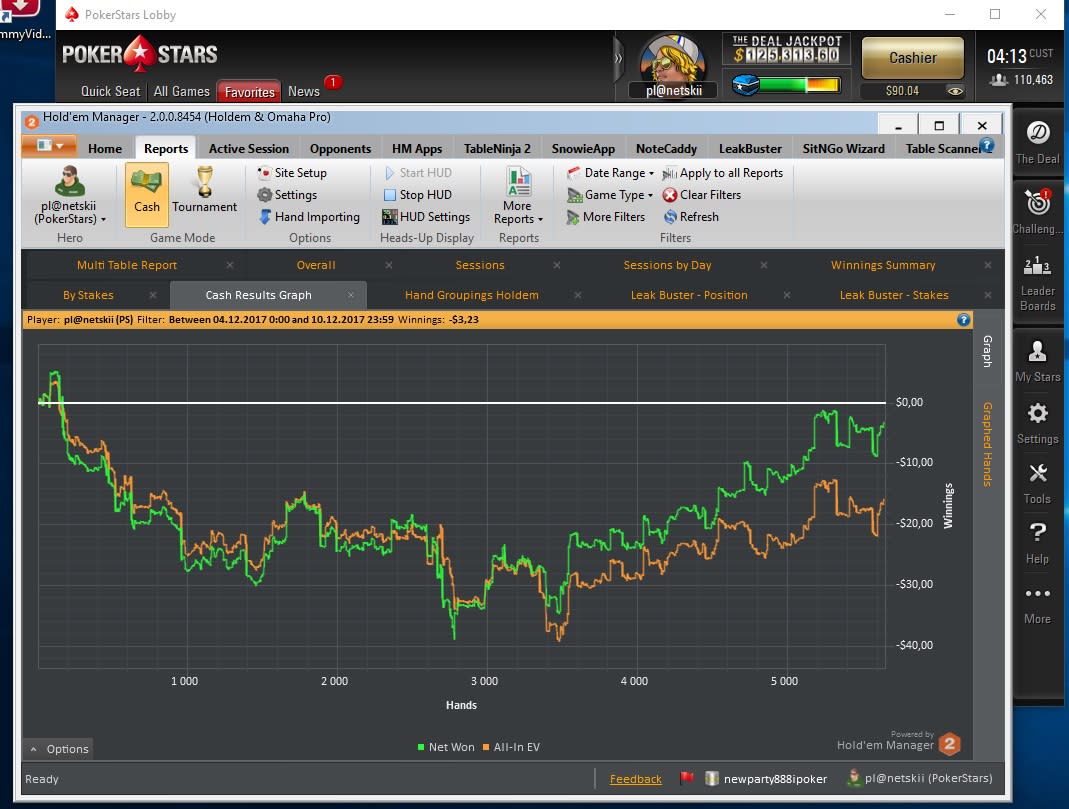1069x809 pixels.
Task: Refresh the report filters
Action: point(691,217)
